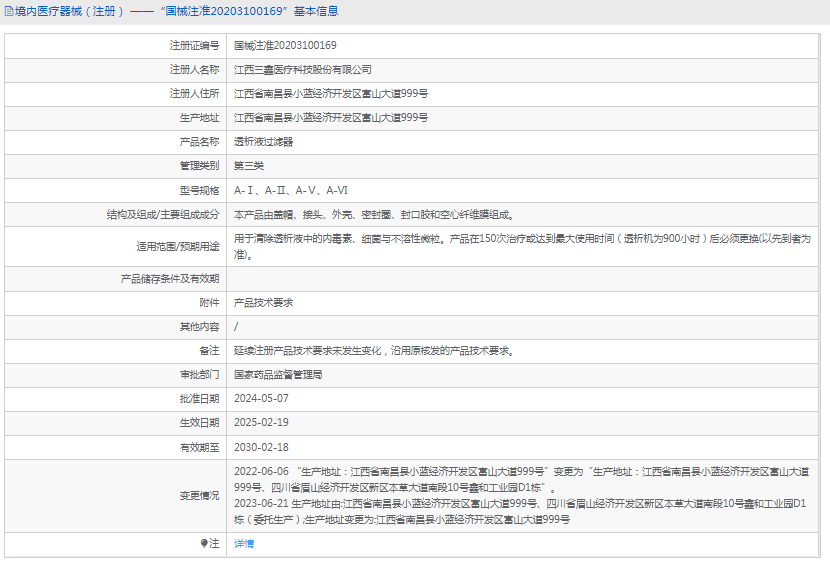Screen dimensions: 830x566
Task: Click the 产品储存条件及有效期 row label
Action: coord(170,279)
